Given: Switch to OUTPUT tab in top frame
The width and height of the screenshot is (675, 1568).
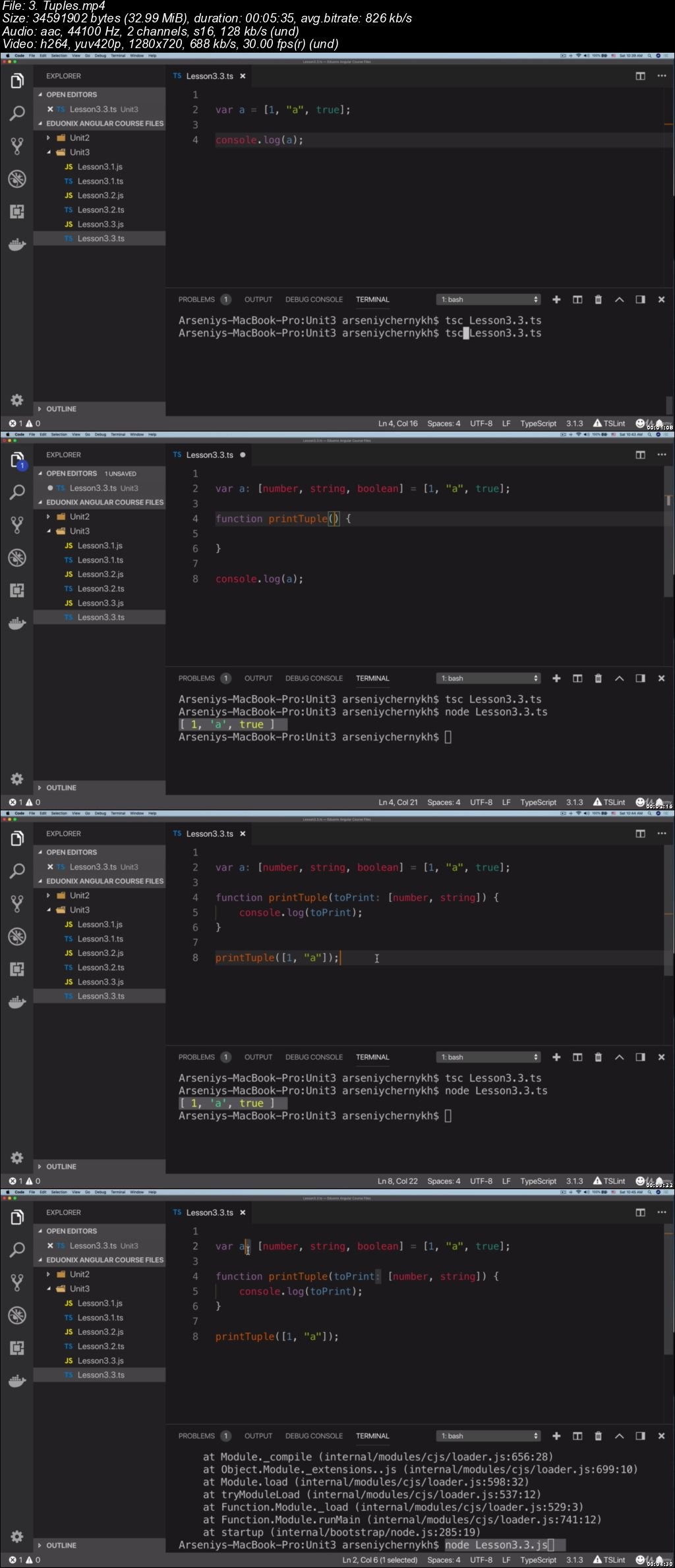Looking at the screenshot, I should (x=258, y=299).
